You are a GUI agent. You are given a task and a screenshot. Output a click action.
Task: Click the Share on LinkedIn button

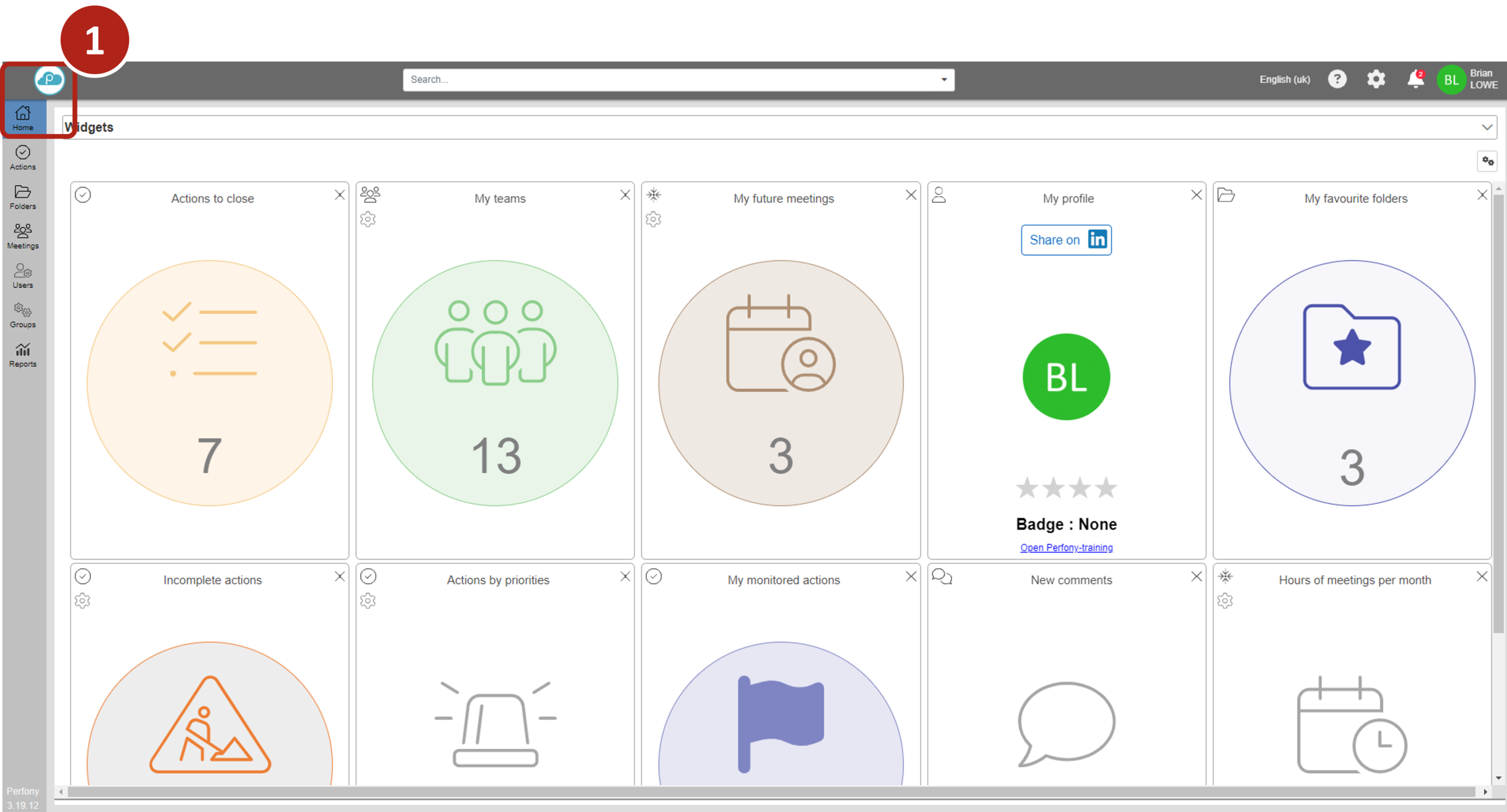coord(1066,240)
